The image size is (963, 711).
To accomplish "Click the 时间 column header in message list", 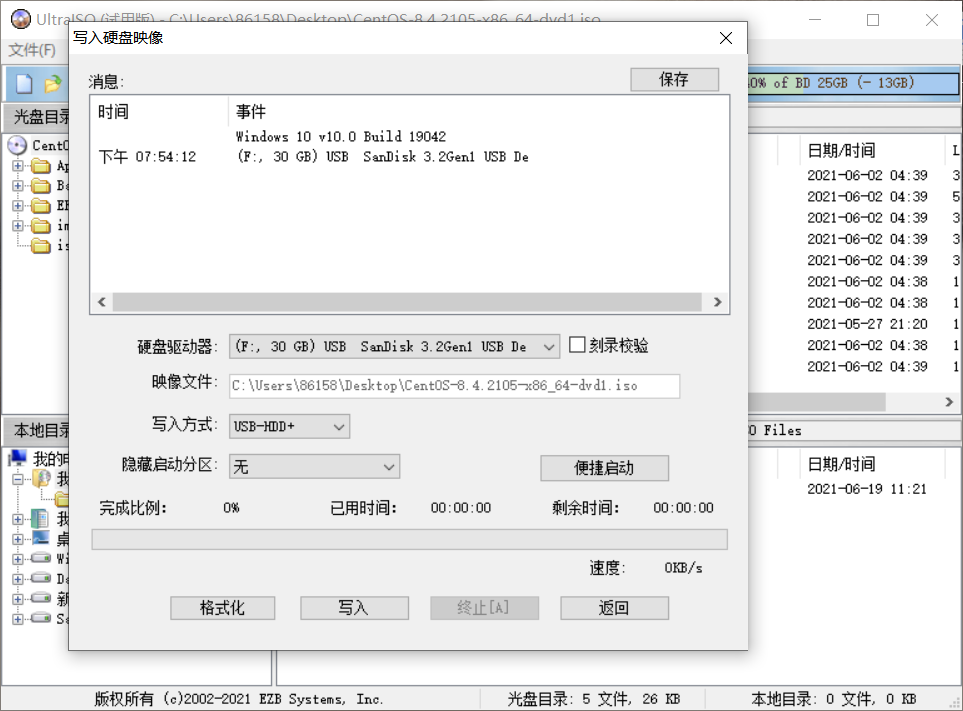I will (x=160, y=112).
